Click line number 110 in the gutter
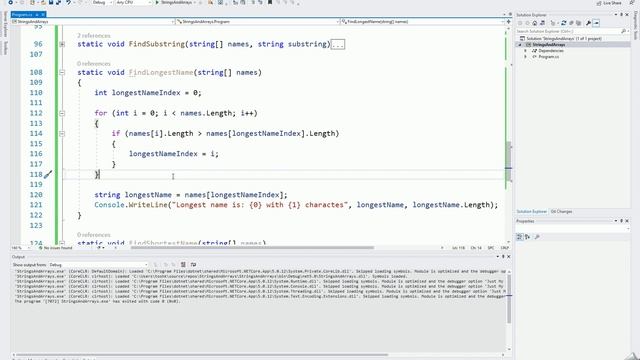The width and height of the screenshot is (640, 360). 36,93
